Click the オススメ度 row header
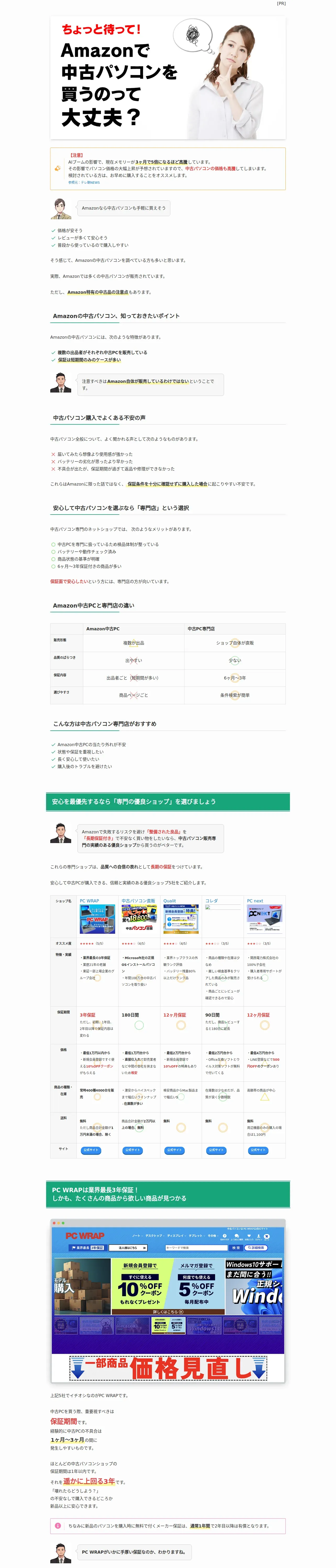 click(x=63, y=943)
